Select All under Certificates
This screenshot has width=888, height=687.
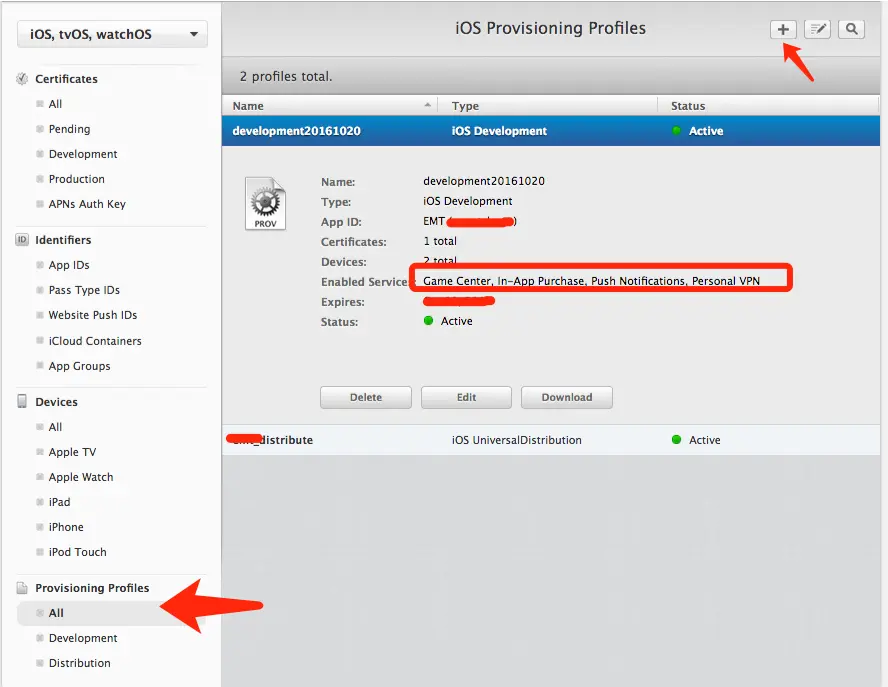[x=55, y=104]
